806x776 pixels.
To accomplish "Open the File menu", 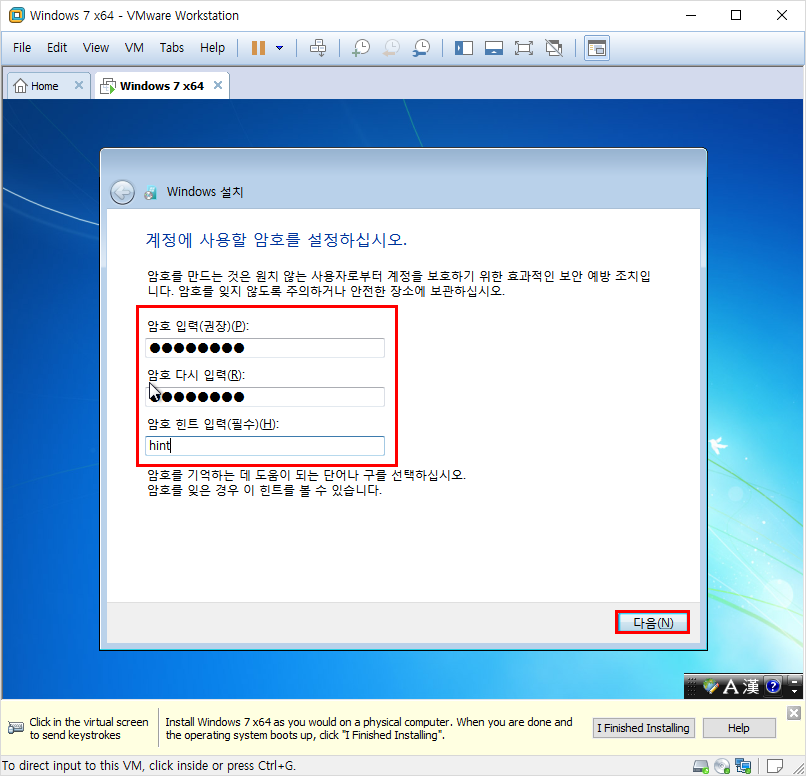I will click(x=22, y=48).
